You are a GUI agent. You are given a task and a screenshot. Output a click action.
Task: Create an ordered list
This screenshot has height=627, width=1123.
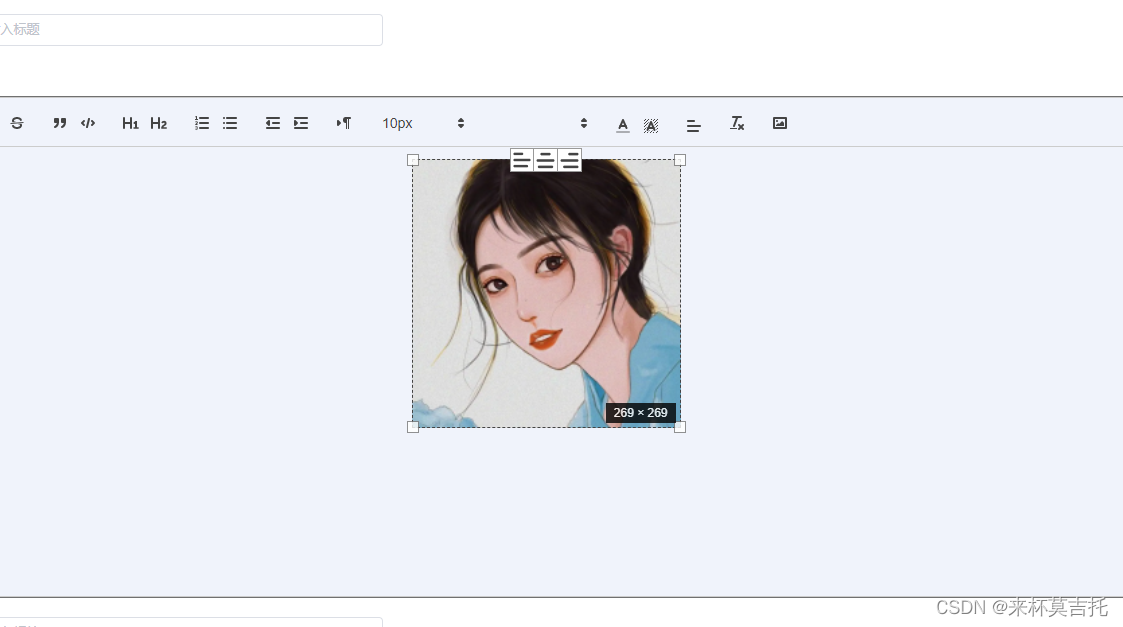pyautogui.click(x=201, y=123)
